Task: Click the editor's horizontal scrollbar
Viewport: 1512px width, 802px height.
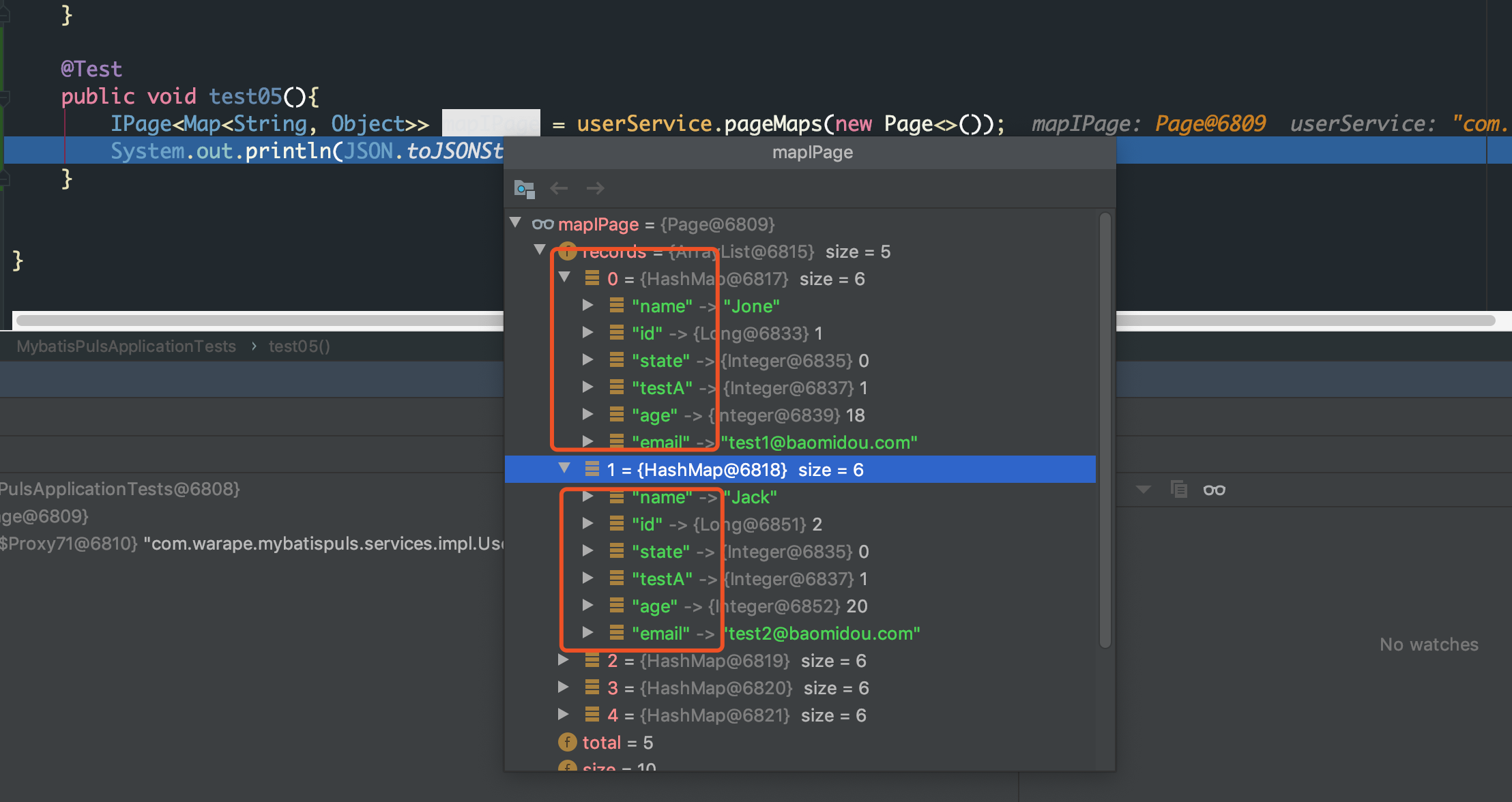Action: point(259,321)
